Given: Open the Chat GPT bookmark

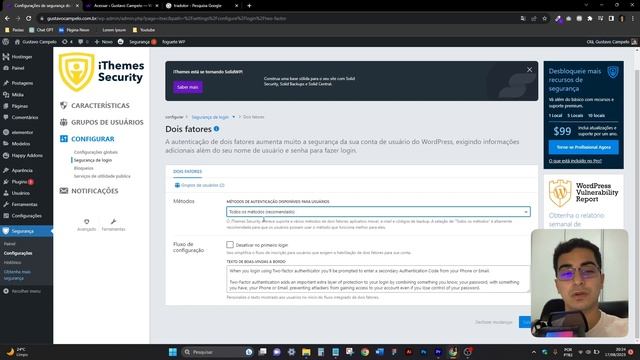Looking at the screenshot, I should tap(41, 30).
